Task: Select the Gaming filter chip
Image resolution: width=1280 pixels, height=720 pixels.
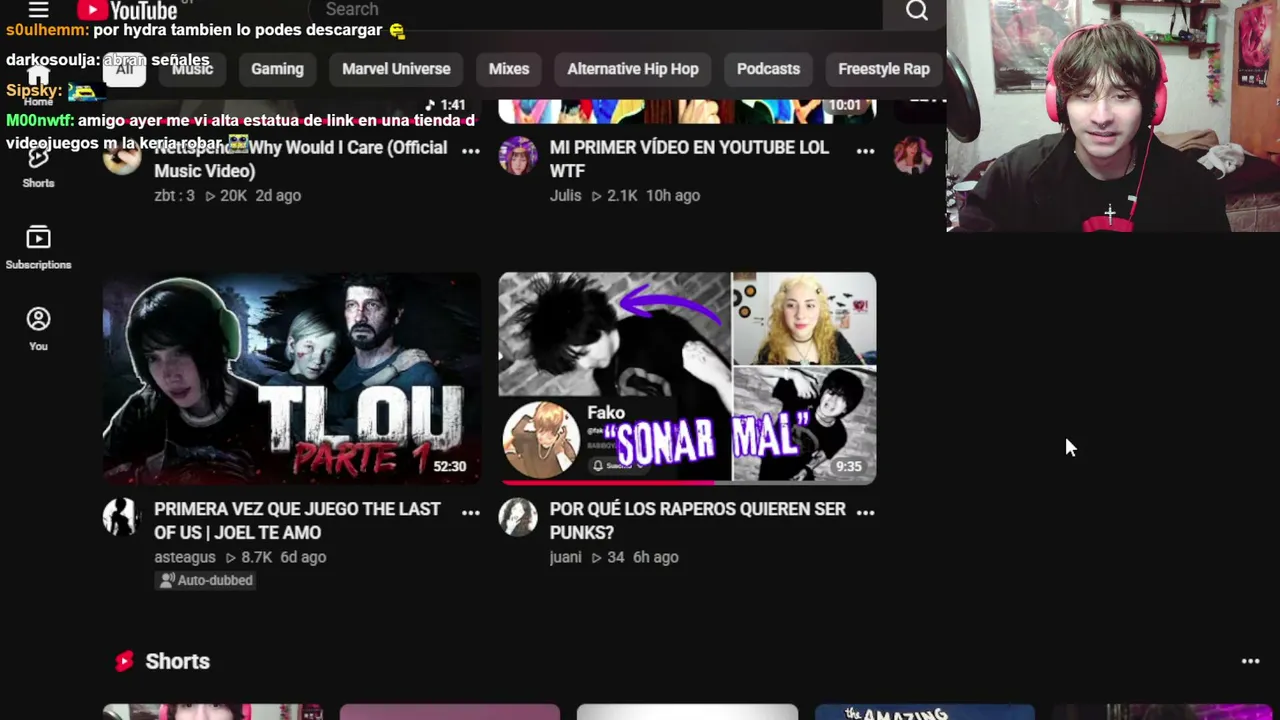Action: [277, 69]
